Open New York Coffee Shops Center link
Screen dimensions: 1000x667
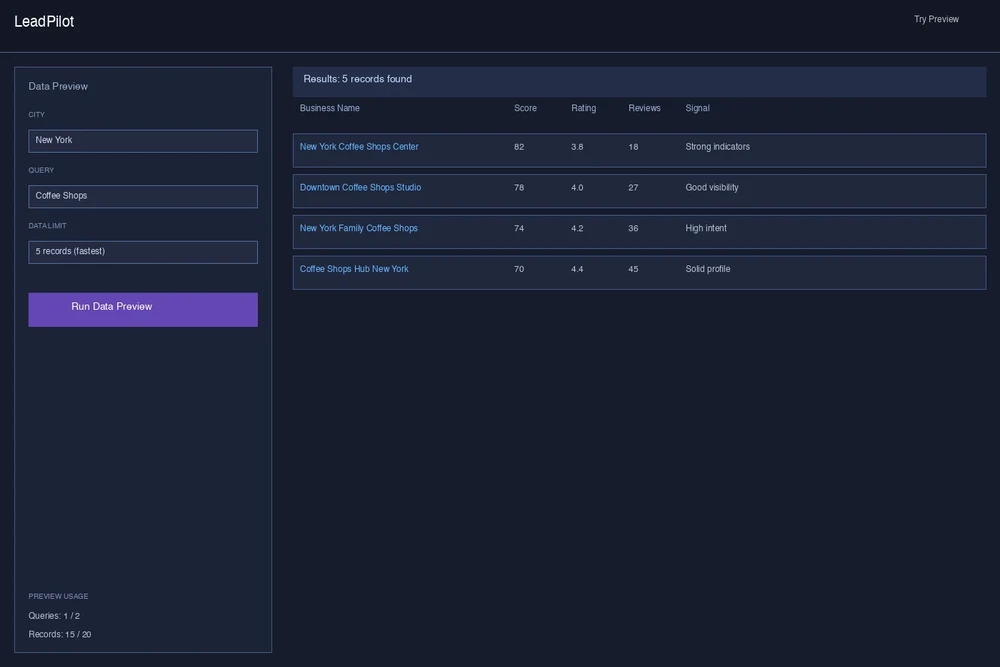(x=359, y=147)
